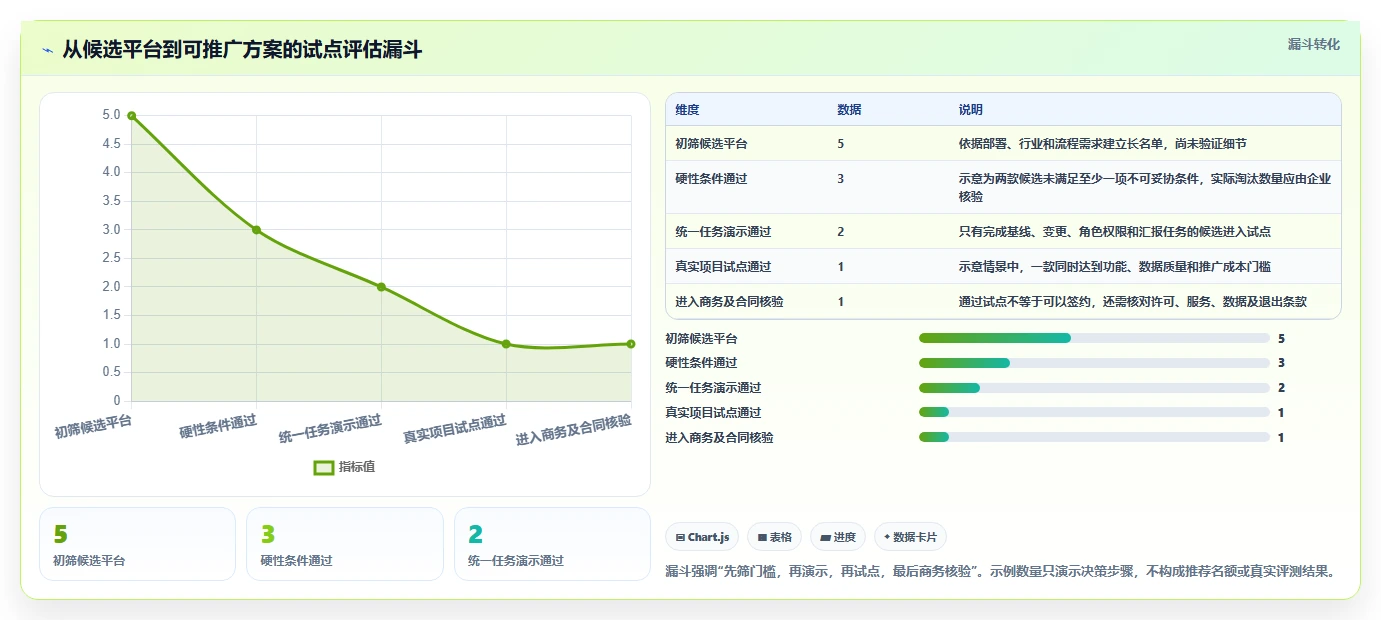Click the chart data point at 5.0
This screenshot has height=620, width=1381.
click(x=131, y=116)
